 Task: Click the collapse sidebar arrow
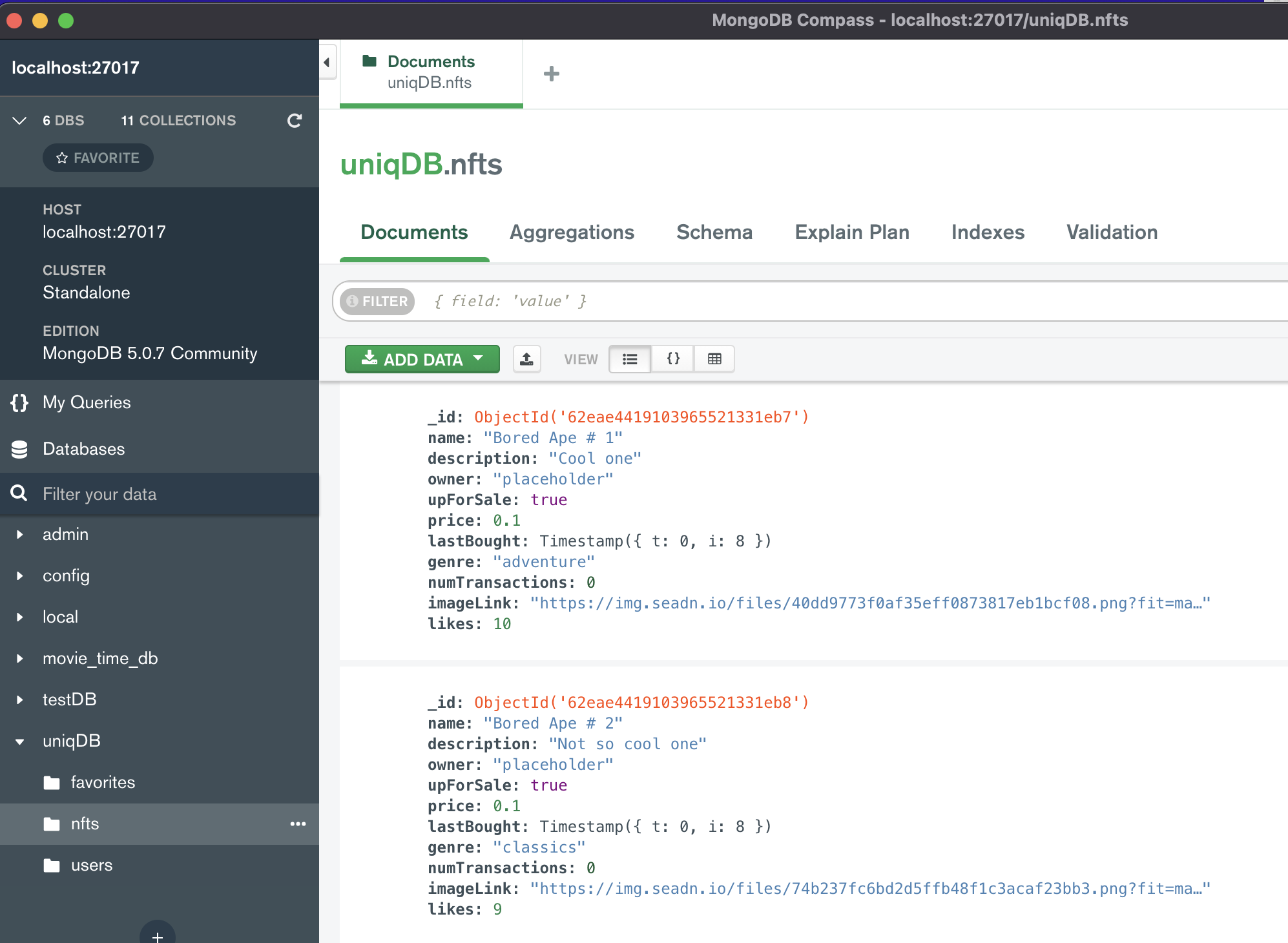(x=326, y=62)
